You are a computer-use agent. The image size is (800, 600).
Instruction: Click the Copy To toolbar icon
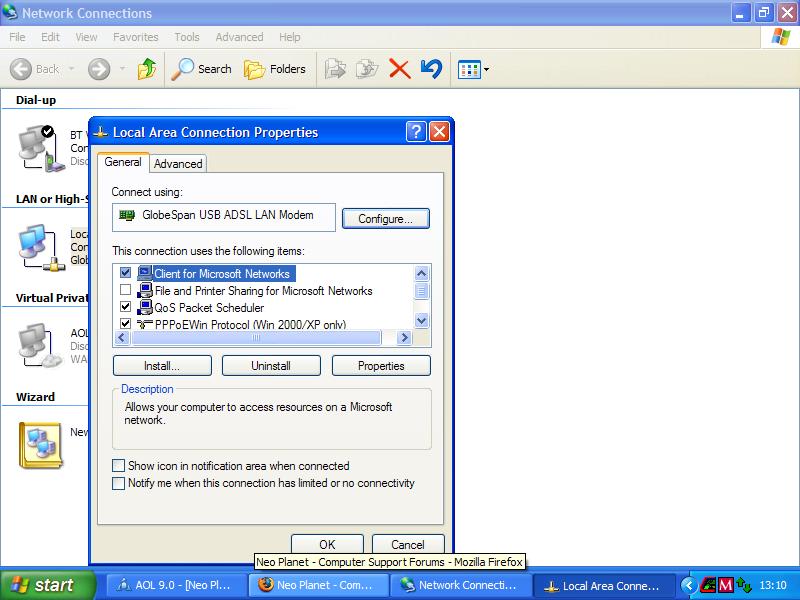coord(367,69)
